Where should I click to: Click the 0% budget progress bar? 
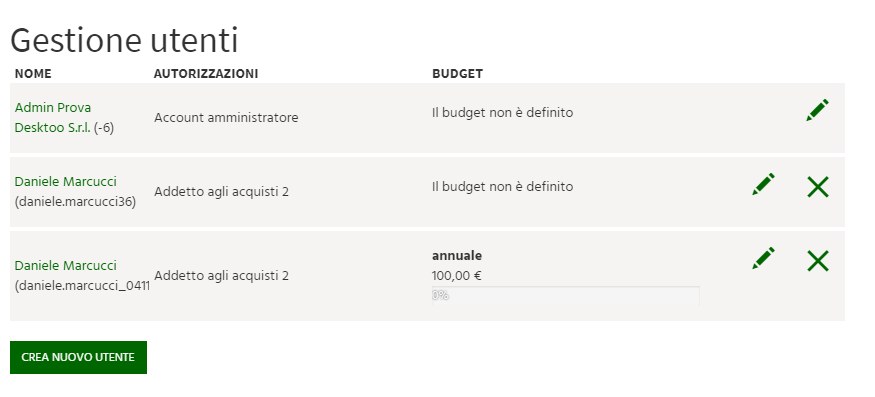[565, 296]
